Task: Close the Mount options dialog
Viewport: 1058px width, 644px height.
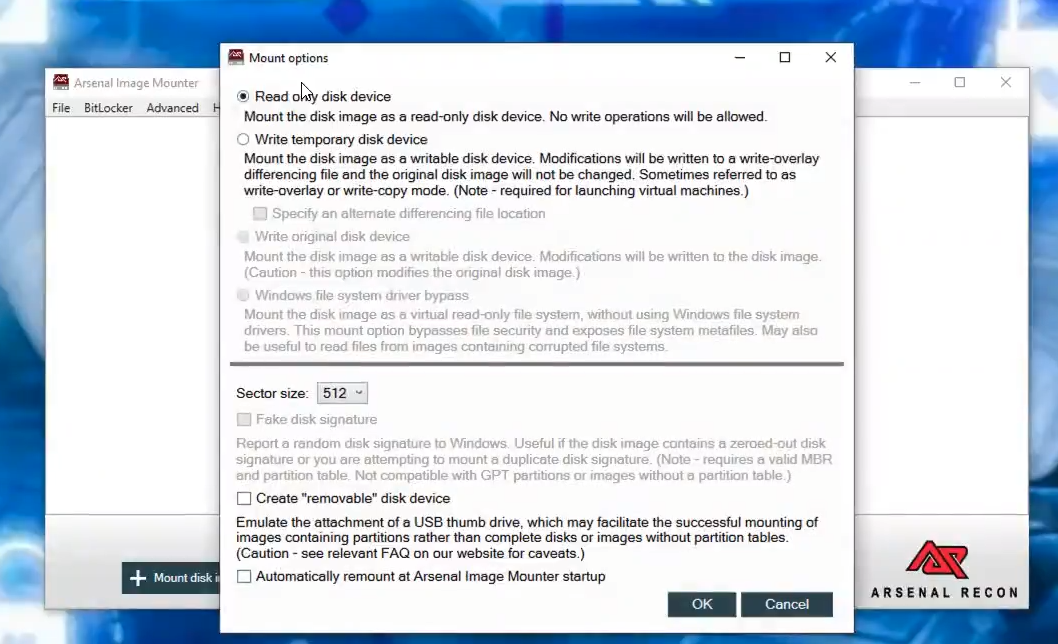Action: 830,58
